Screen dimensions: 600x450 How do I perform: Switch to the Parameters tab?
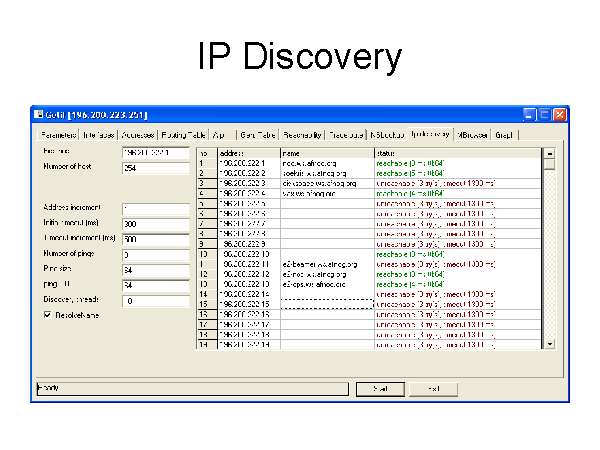point(56,134)
